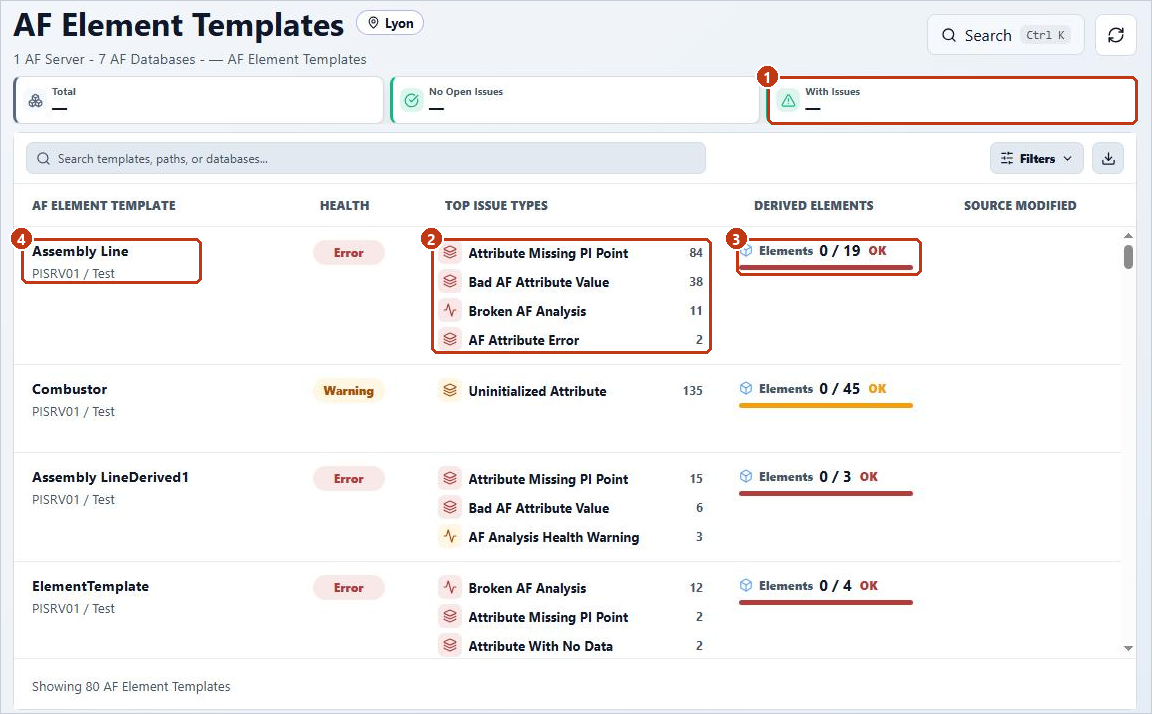1152x714 pixels.
Task: Open the Assembly Line template
Action: 80,251
